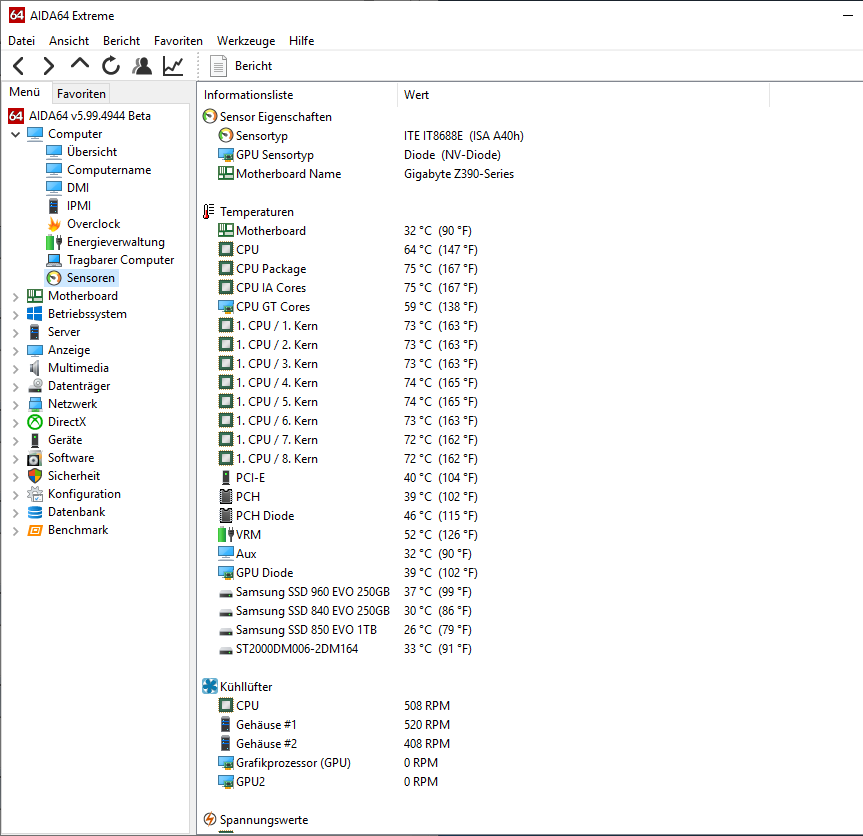Click the Netzwerk network icon
The image size is (863, 836).
[x=35, y=403]
